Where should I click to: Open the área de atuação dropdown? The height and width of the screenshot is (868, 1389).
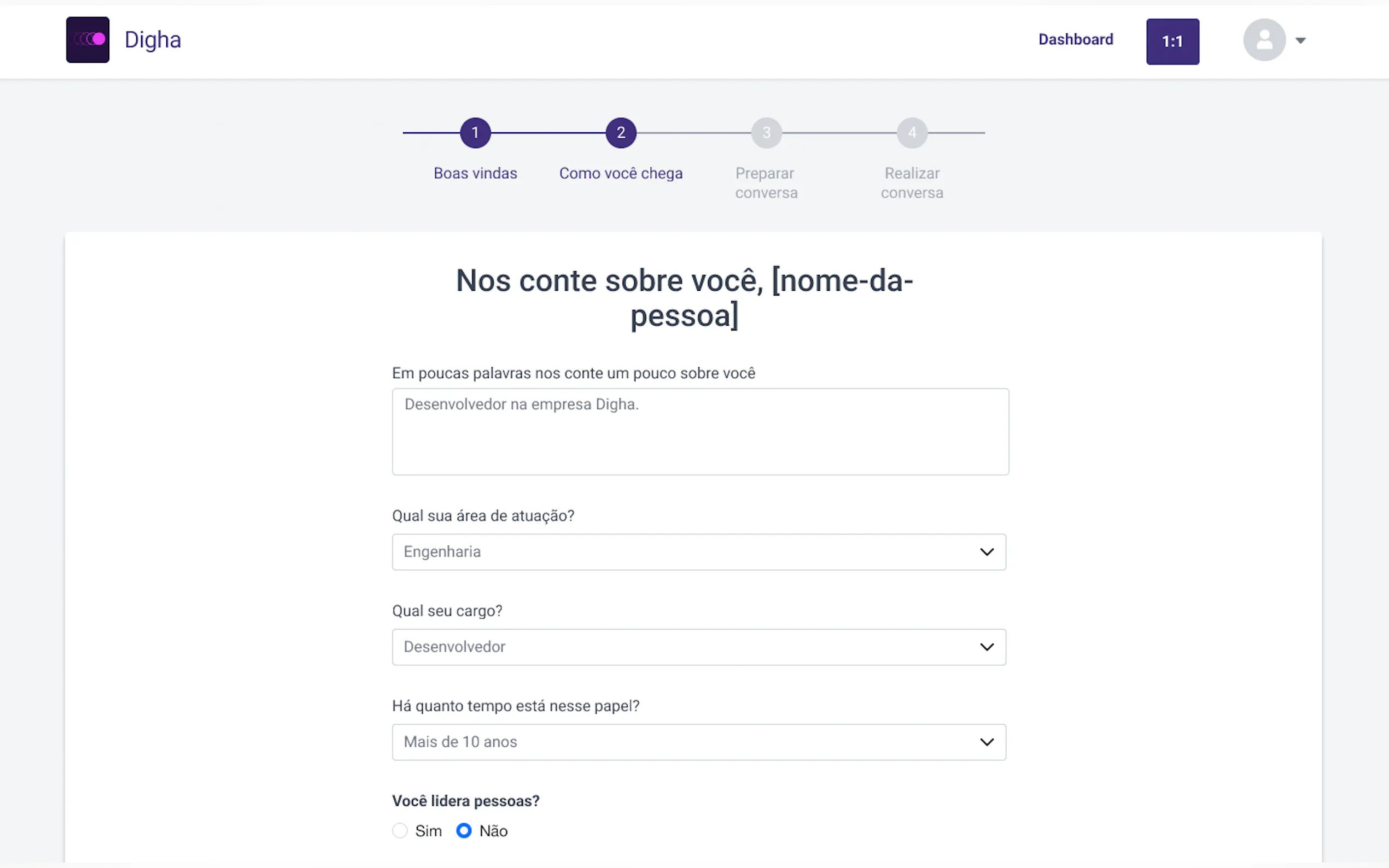[x=699, y=552]
